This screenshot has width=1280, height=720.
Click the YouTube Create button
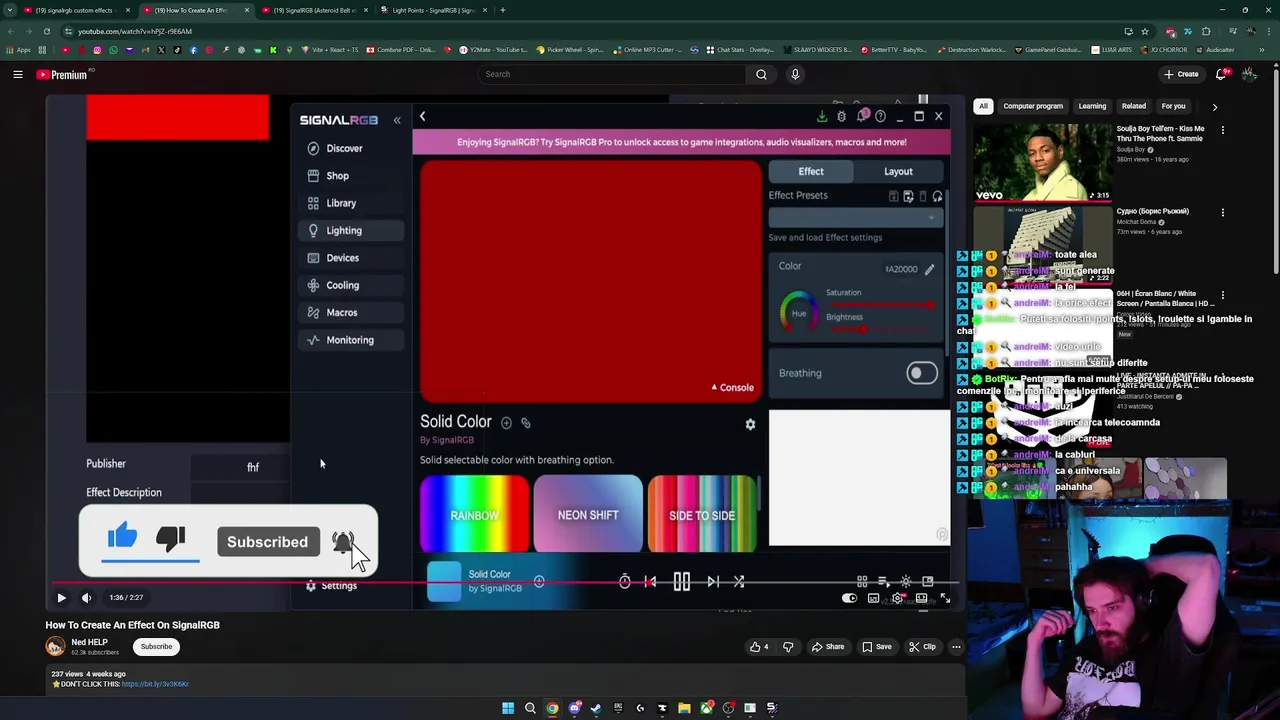[x=1181, y=74]
